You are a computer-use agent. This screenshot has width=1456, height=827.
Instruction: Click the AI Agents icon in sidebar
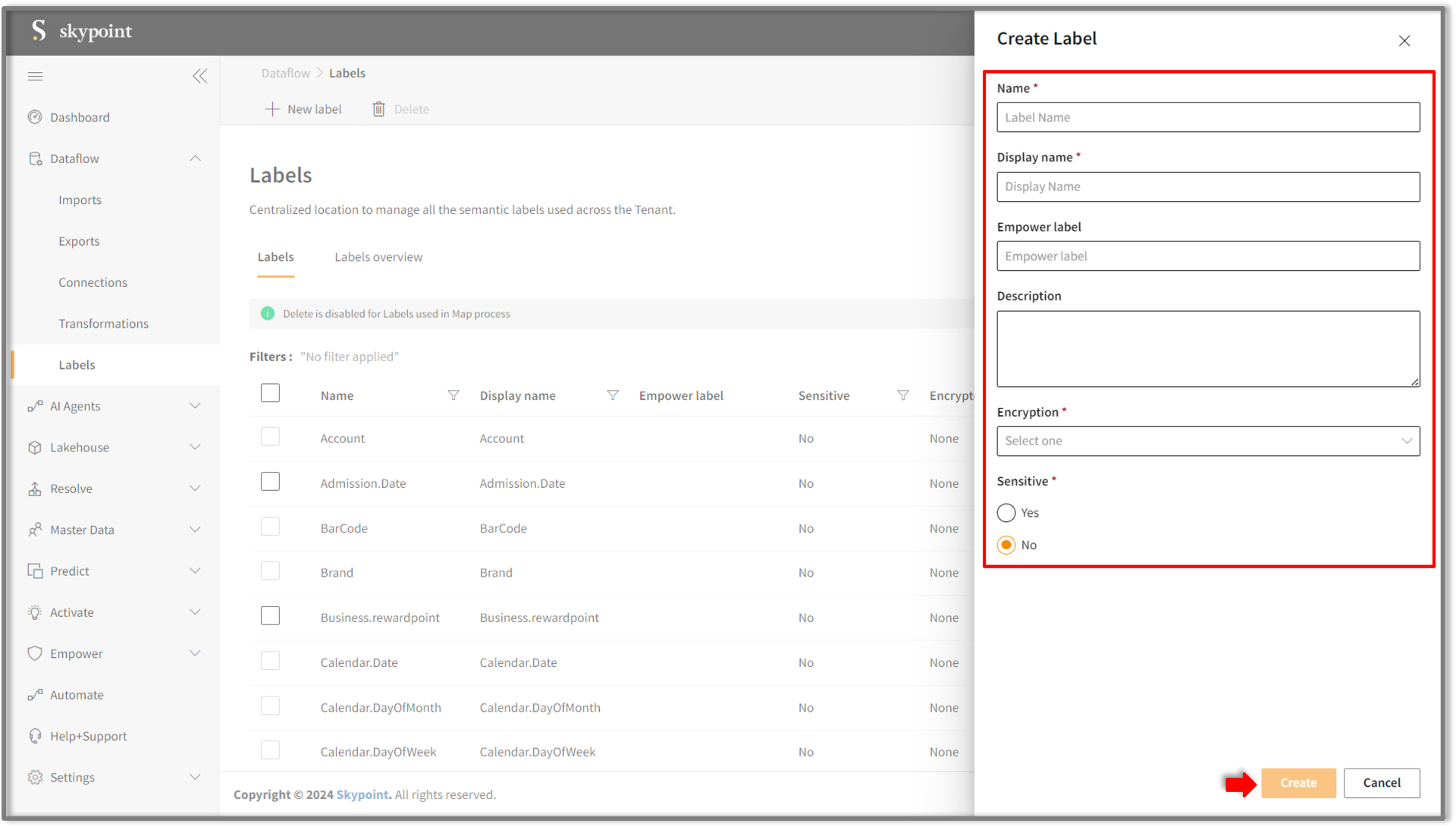[34, 406]
